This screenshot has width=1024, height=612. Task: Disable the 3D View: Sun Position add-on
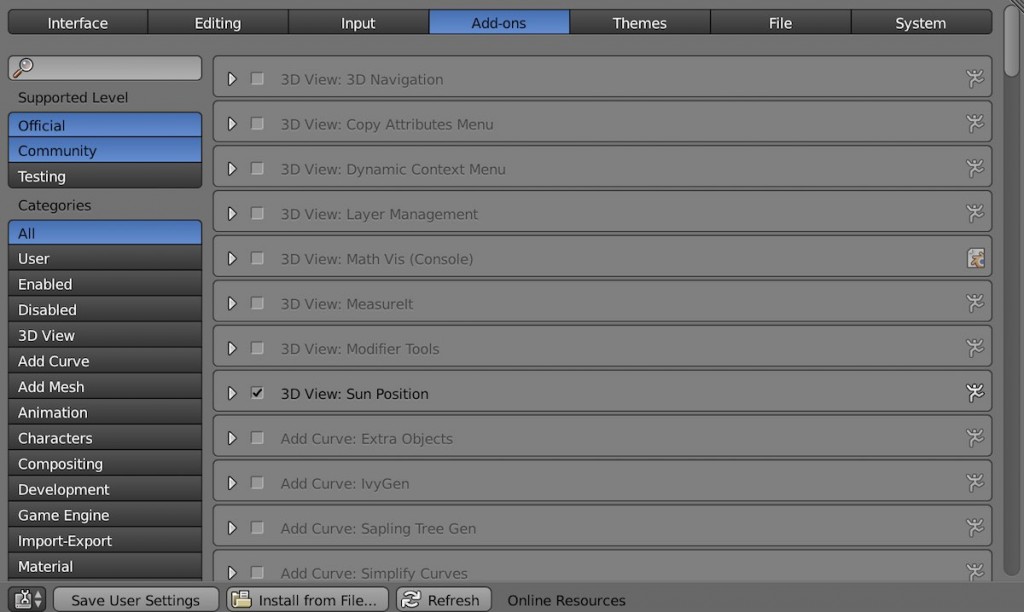(257, 393)
